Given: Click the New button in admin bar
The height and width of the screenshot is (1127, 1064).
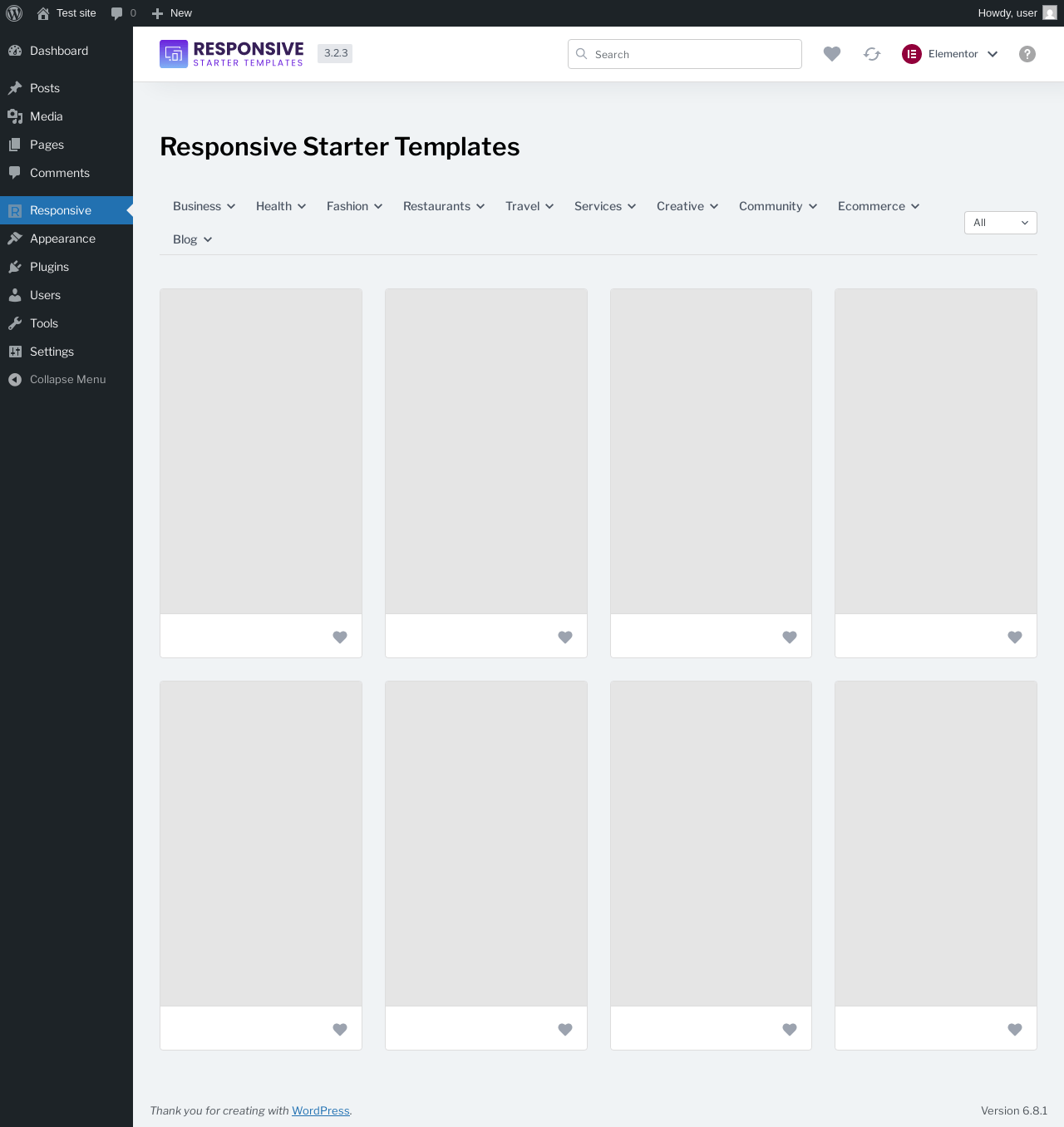Looking at the screenshot, I should coord(172,13).
